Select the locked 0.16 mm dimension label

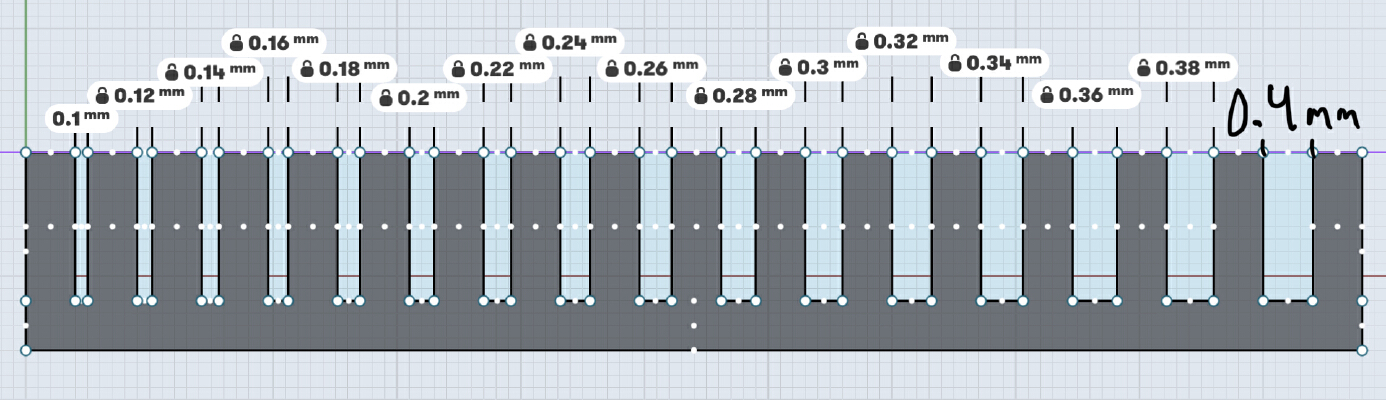pyautogui.click(x=275, y=42)
